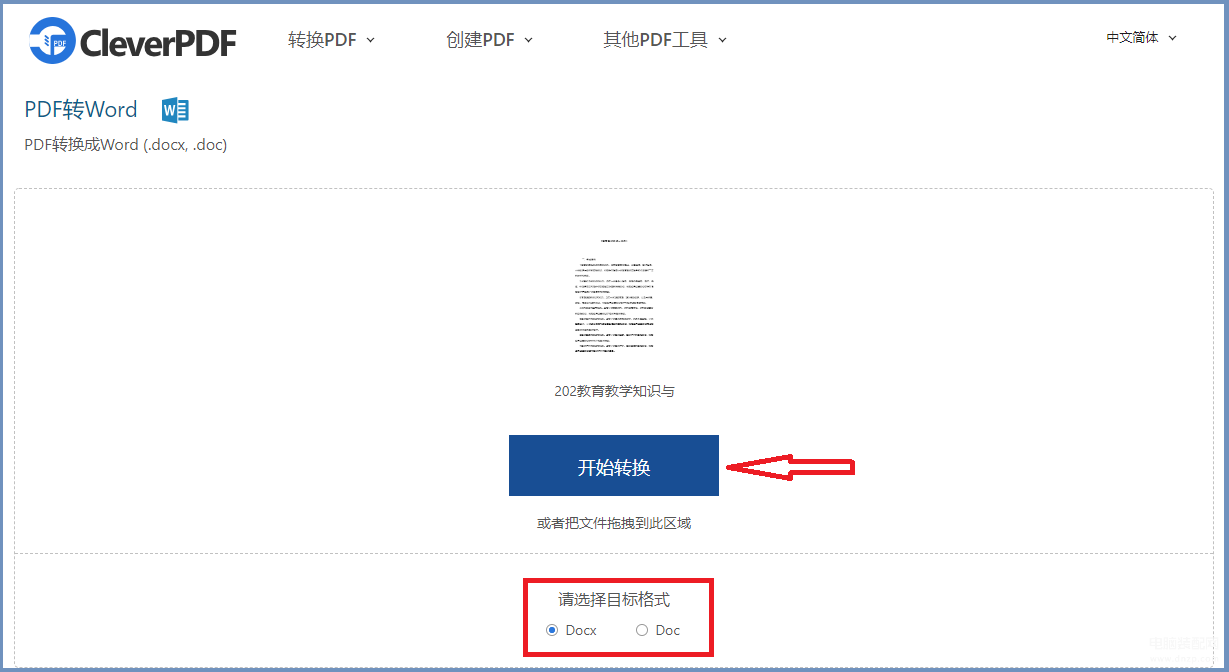Select the Doc radio button
This screenshot has height=672, width=1229.
click(x=642, y=630)
